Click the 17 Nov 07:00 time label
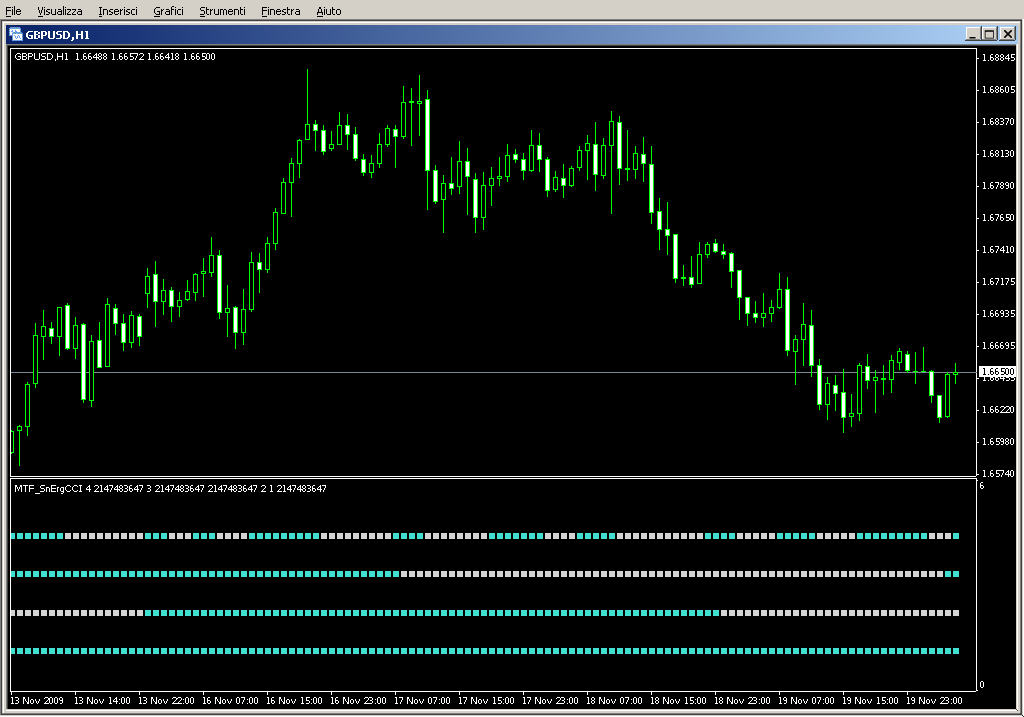1024x717 pixels. [422, 701]
